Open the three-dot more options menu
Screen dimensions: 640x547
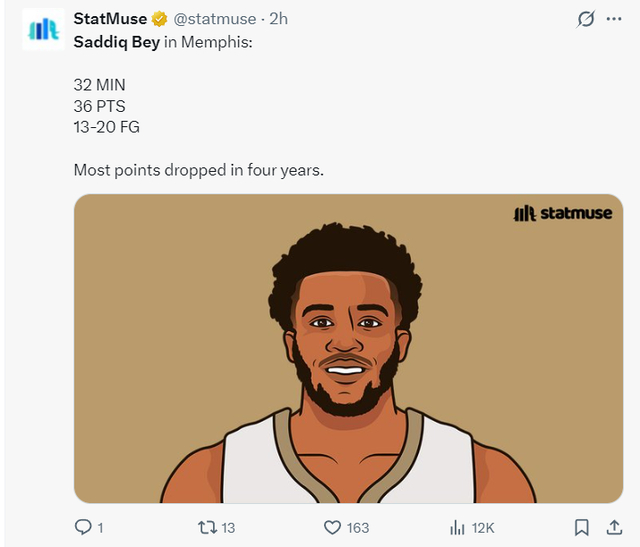(x=614, y=19)
